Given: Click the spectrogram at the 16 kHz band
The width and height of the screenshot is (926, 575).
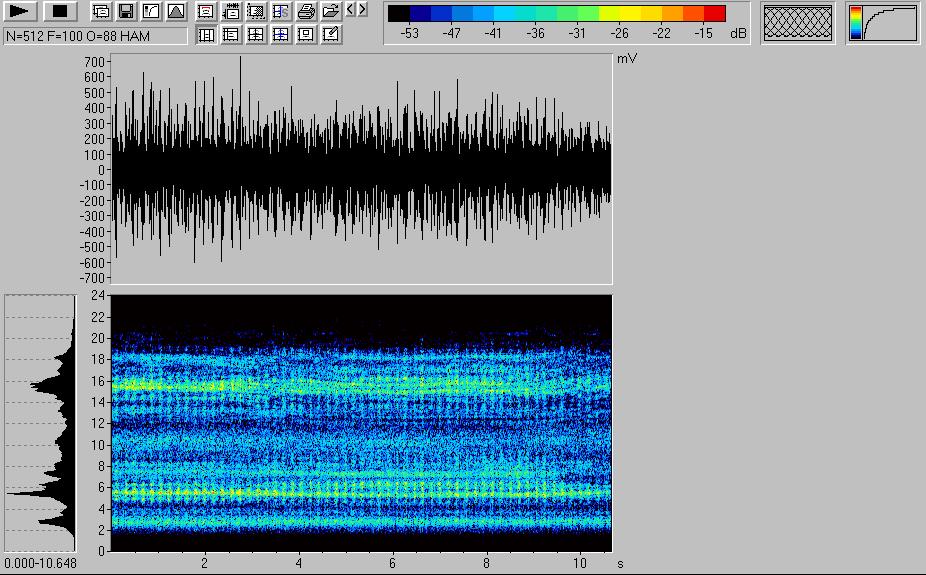Looking at the screenshot, I should click(x=360, y=381).
